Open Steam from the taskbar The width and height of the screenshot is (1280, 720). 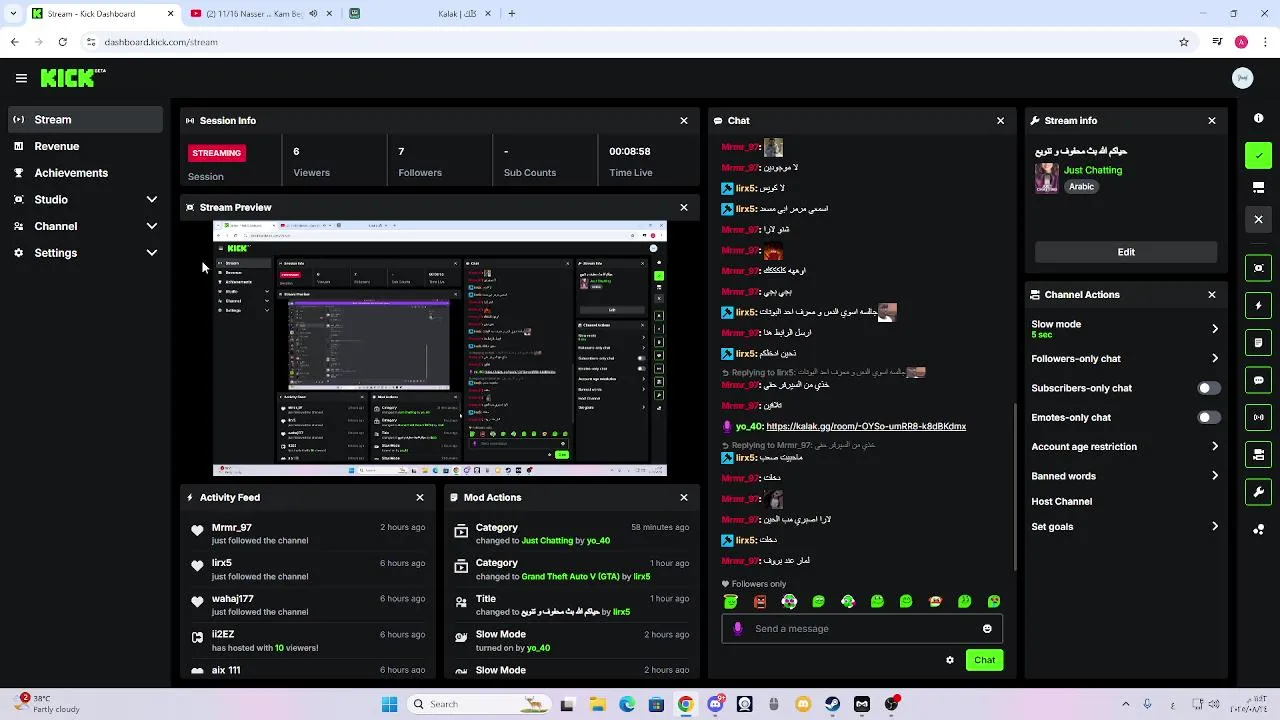point(832,704)
